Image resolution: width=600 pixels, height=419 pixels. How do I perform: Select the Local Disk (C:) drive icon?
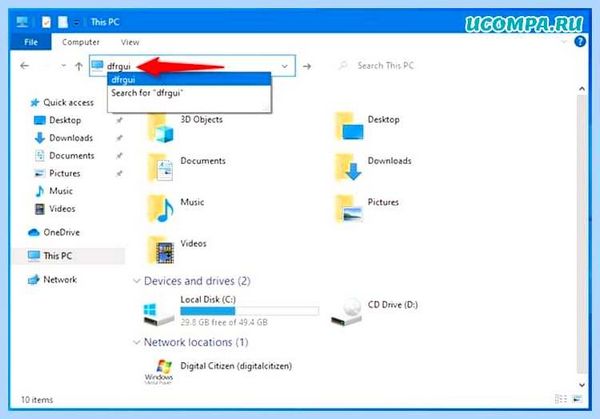click(x=159, y=314)
